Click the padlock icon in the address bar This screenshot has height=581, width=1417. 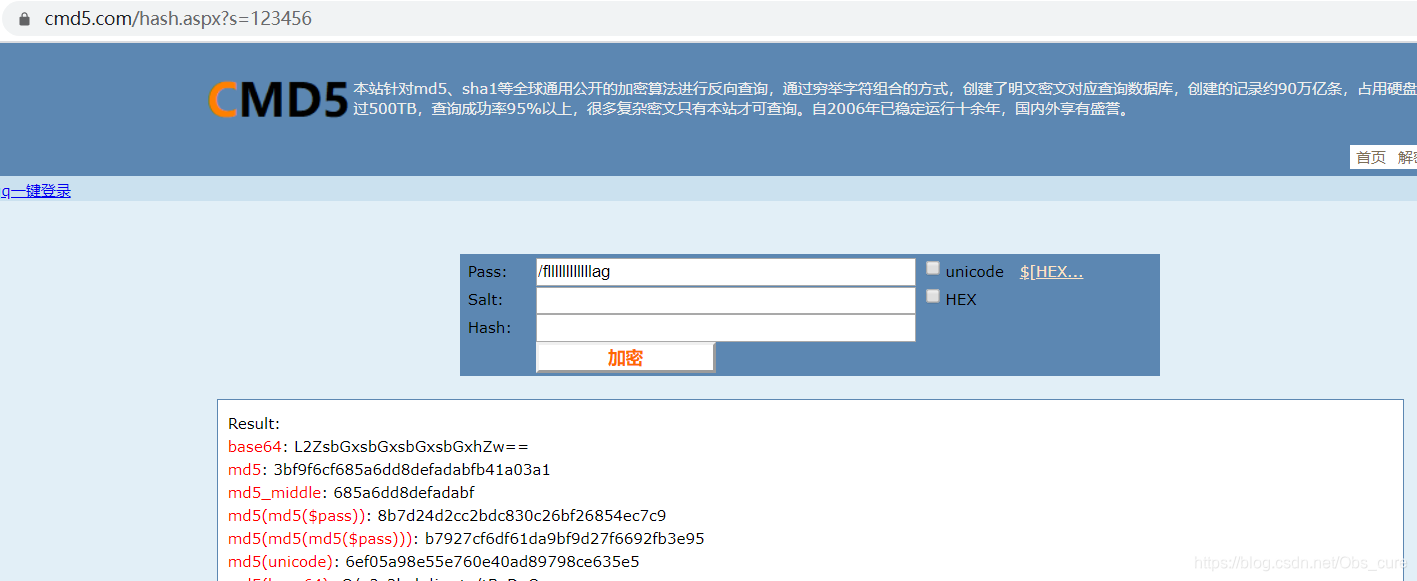(x=24, y=19)
